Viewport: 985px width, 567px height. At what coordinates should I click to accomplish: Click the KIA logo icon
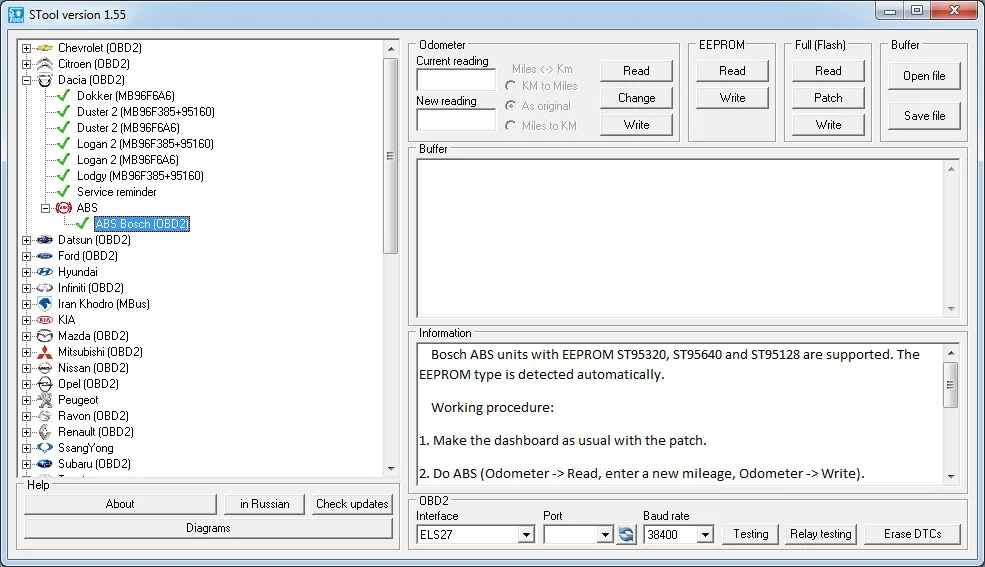45,320
